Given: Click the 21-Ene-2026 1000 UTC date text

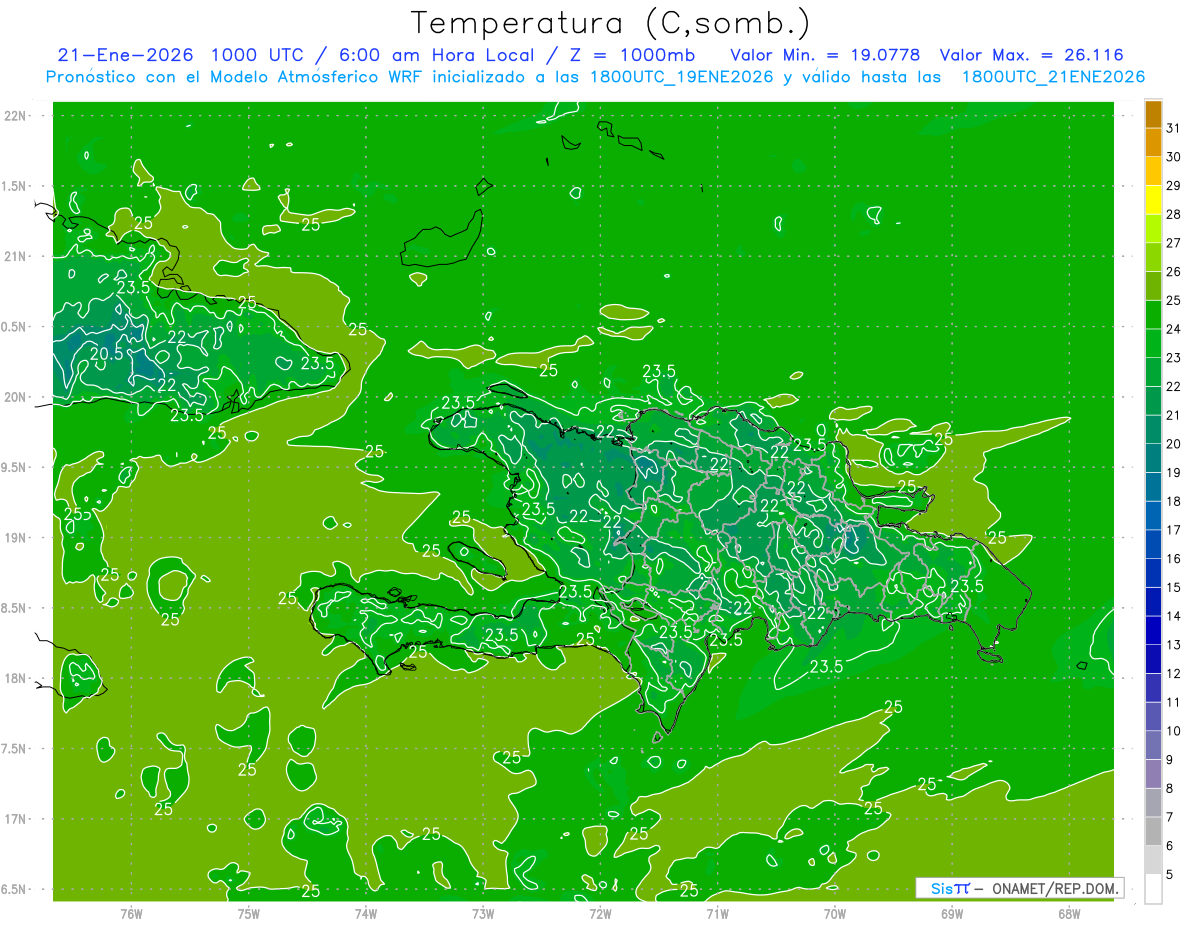Looking at the screenshot, I should coord(200,55).
